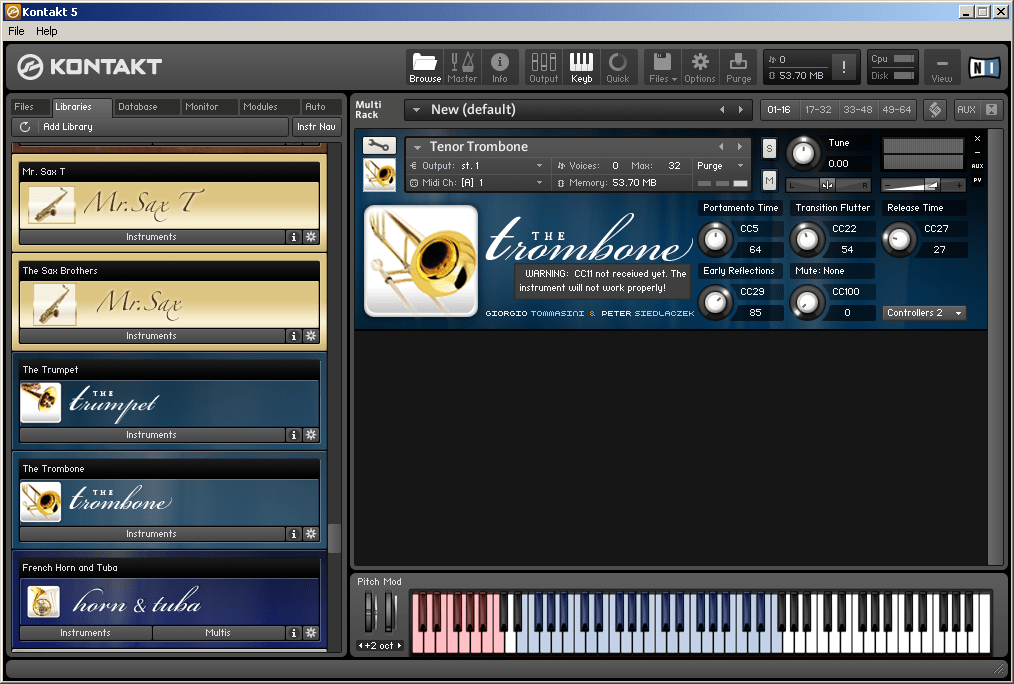Open the instrument edit wrench

coord(379,145)
